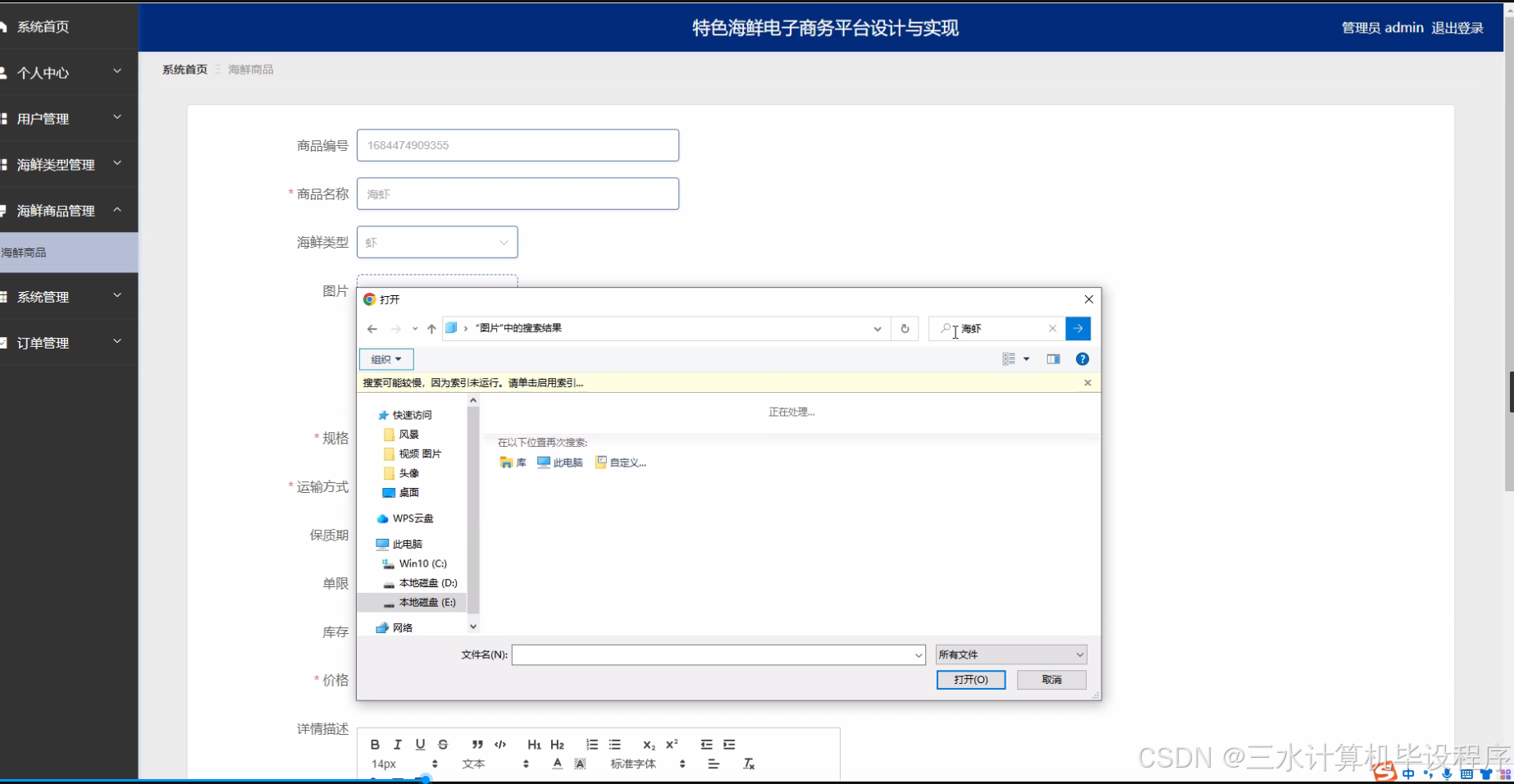Click the 打开(O) button
Screen dimensions: 1514x784
tap(970, 679)
